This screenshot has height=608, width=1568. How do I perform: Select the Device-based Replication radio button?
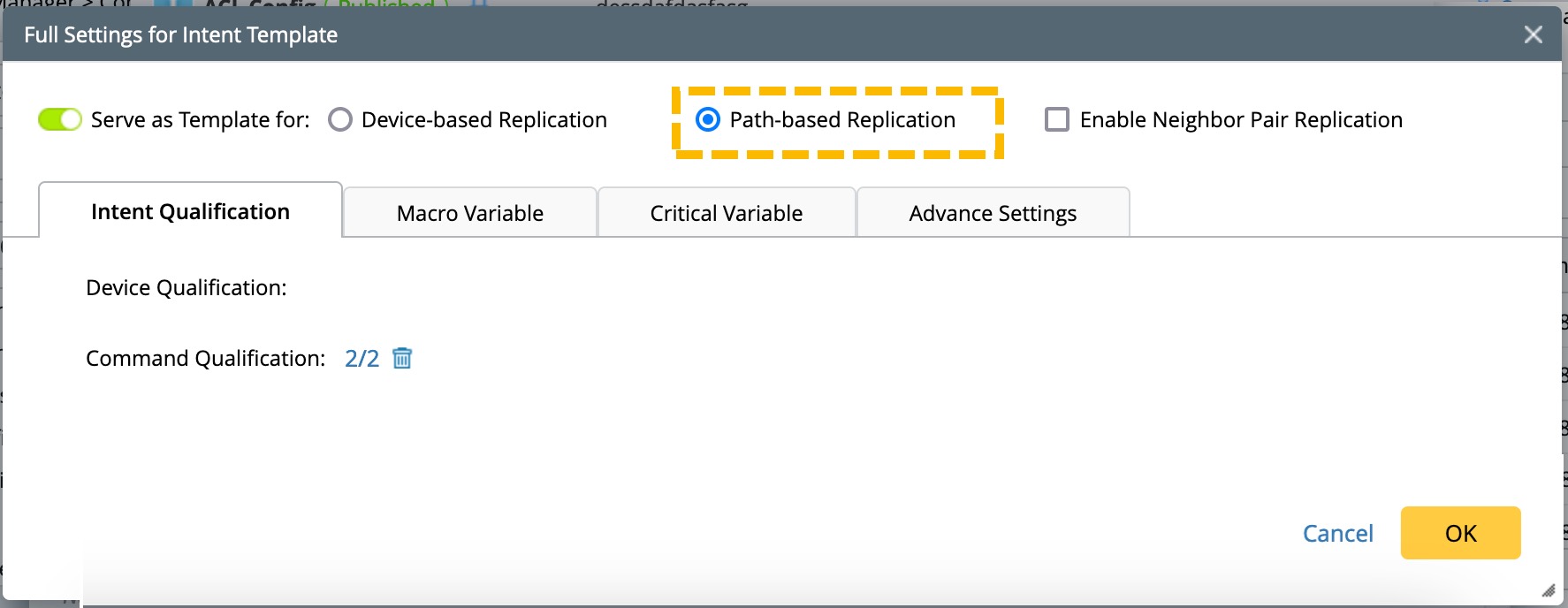tap(340, 119)
